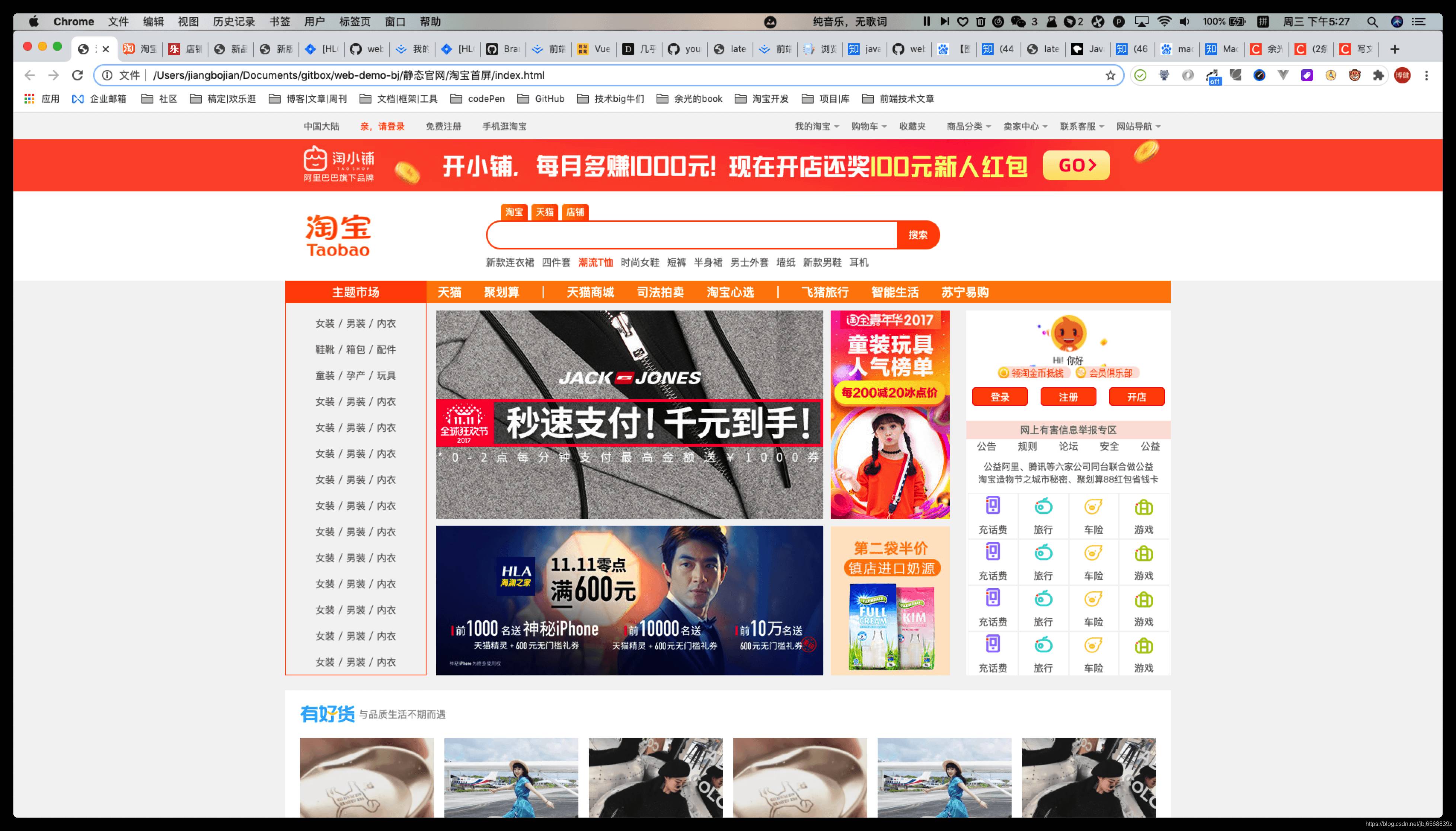Click the first 充话费 phone icon
1456x831 pixels.
tap(993, 506)
